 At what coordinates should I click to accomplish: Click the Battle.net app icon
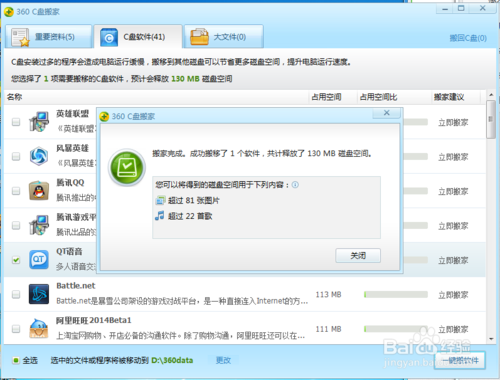39,294
